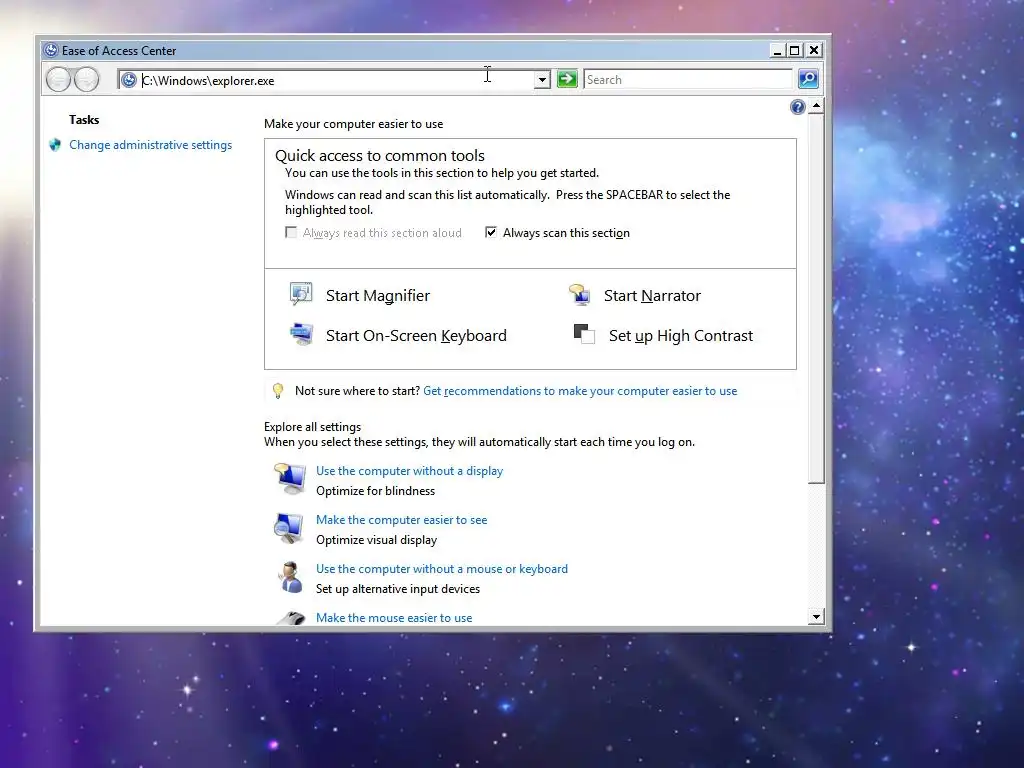Viewport: 1024px width, 768px height.
Task: Click Make your computer easier to use heading
Action: point(353,123)
